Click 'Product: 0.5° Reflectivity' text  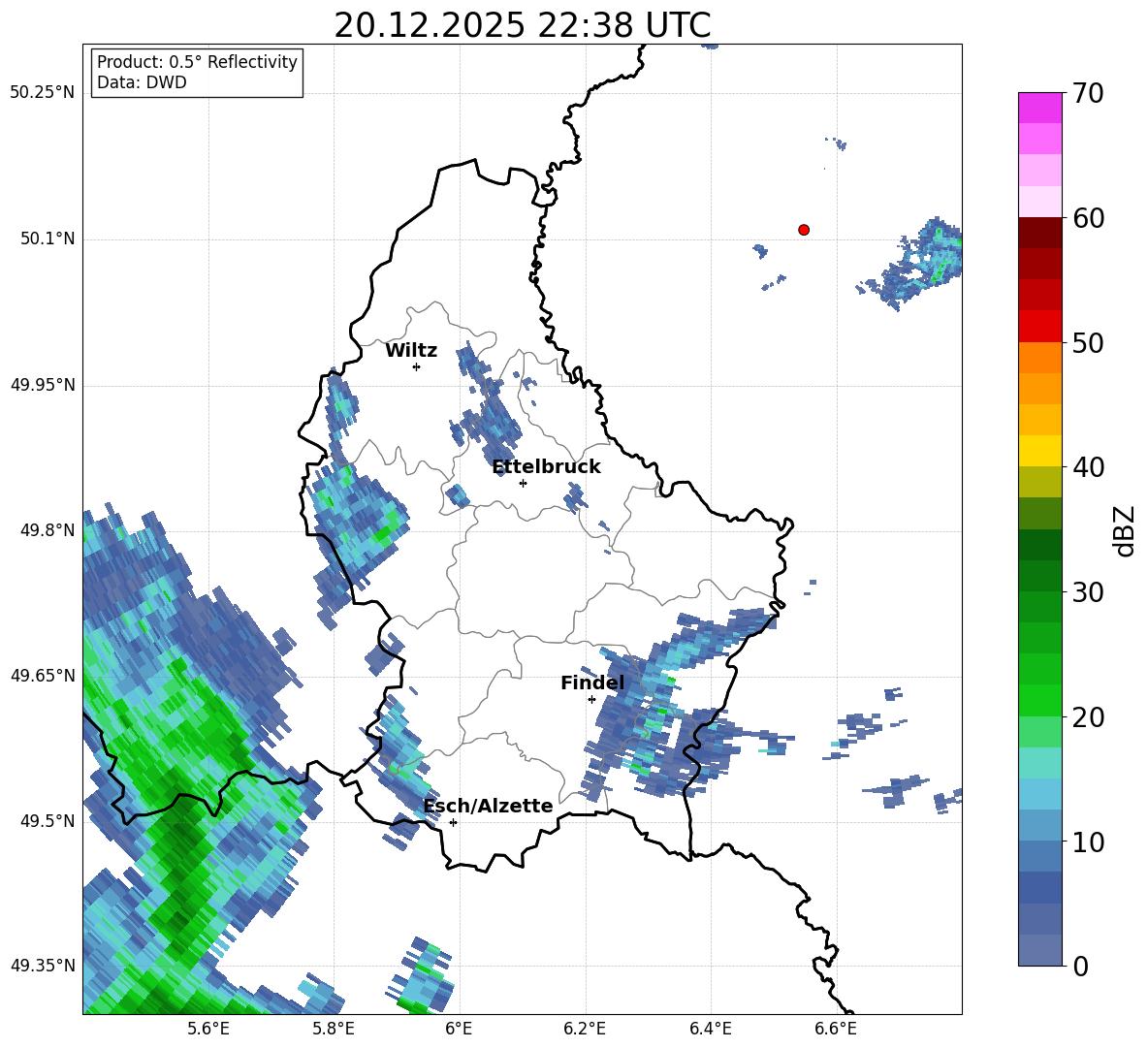(x=197, y=62)
